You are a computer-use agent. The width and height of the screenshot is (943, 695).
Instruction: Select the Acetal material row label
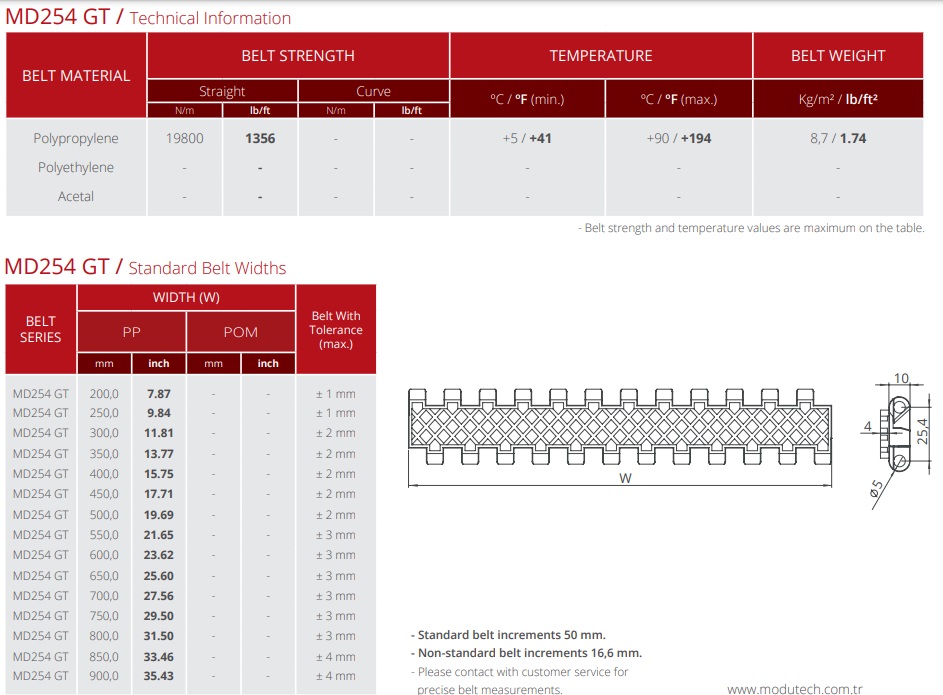click(x=76, y=197)
